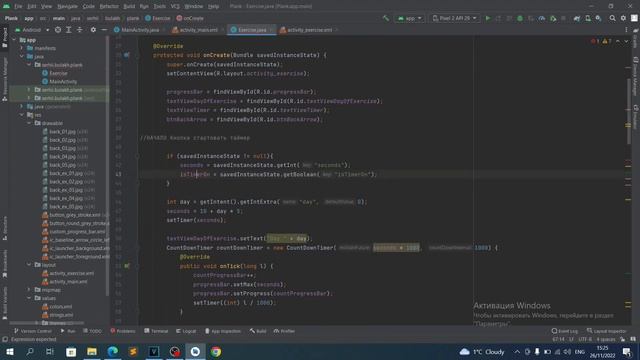This screenshot has width=640, height=360.
Task: Open IDE settings gear in top toolbar
Action: pyautogui.click(x=623, y=18)
